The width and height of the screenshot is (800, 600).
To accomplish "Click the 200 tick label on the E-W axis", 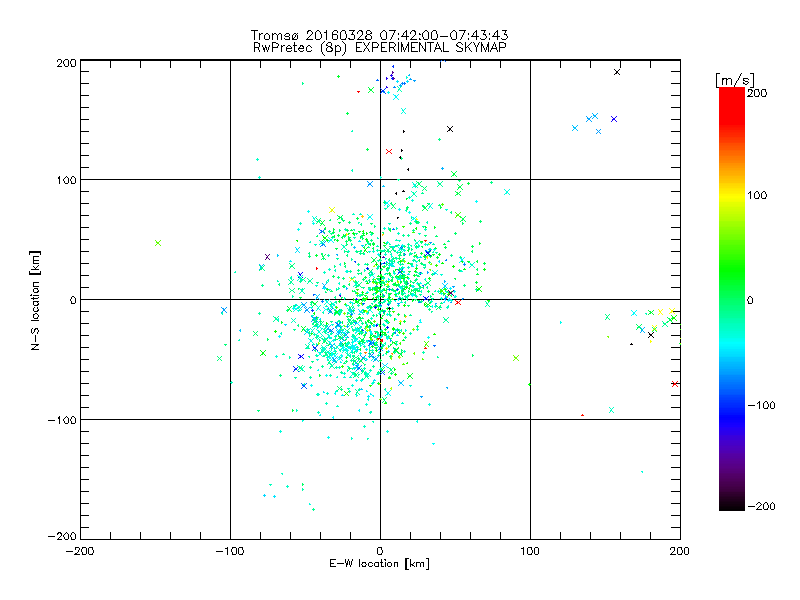I will [680, 551].
